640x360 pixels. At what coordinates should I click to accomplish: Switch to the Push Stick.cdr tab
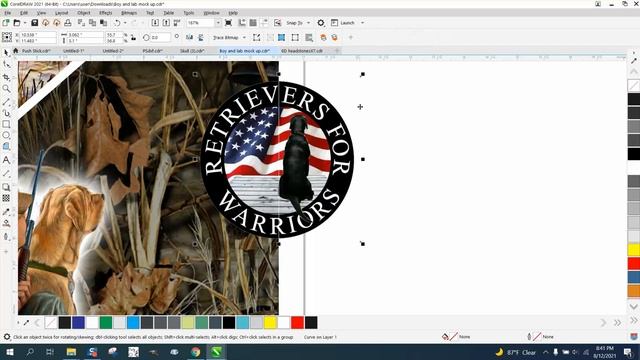click(36, 51)
